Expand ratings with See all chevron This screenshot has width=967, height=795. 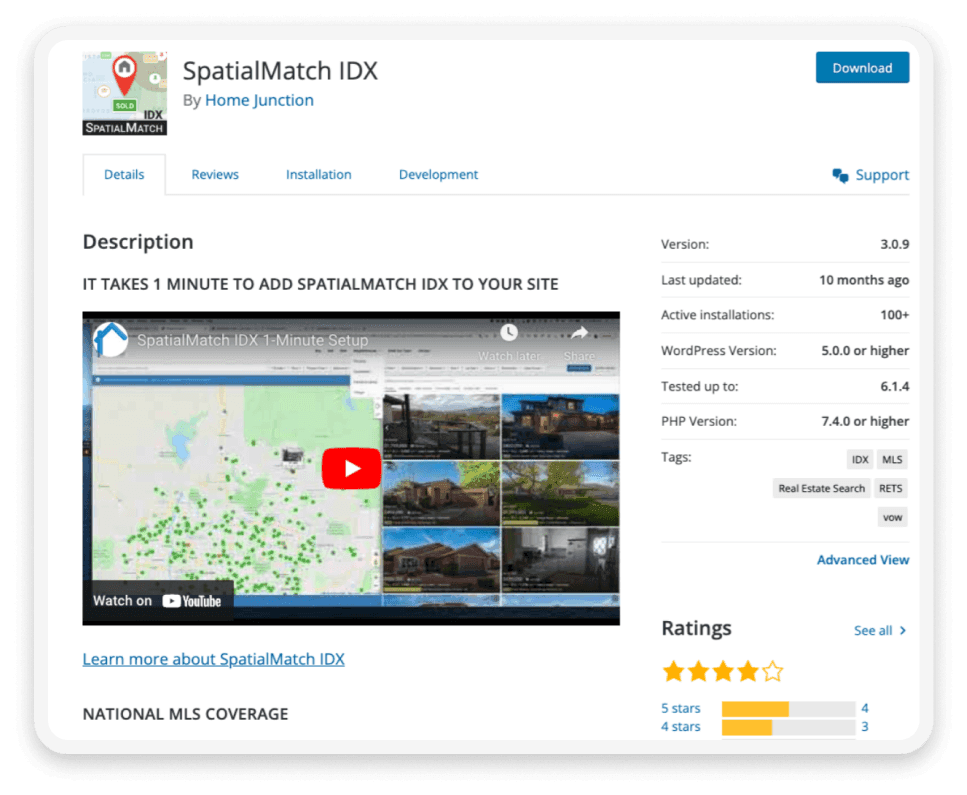(903, 630)
